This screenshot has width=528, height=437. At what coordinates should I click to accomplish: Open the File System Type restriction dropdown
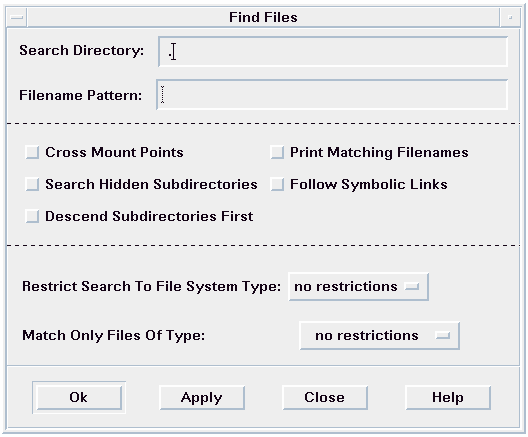coord(359,287)
